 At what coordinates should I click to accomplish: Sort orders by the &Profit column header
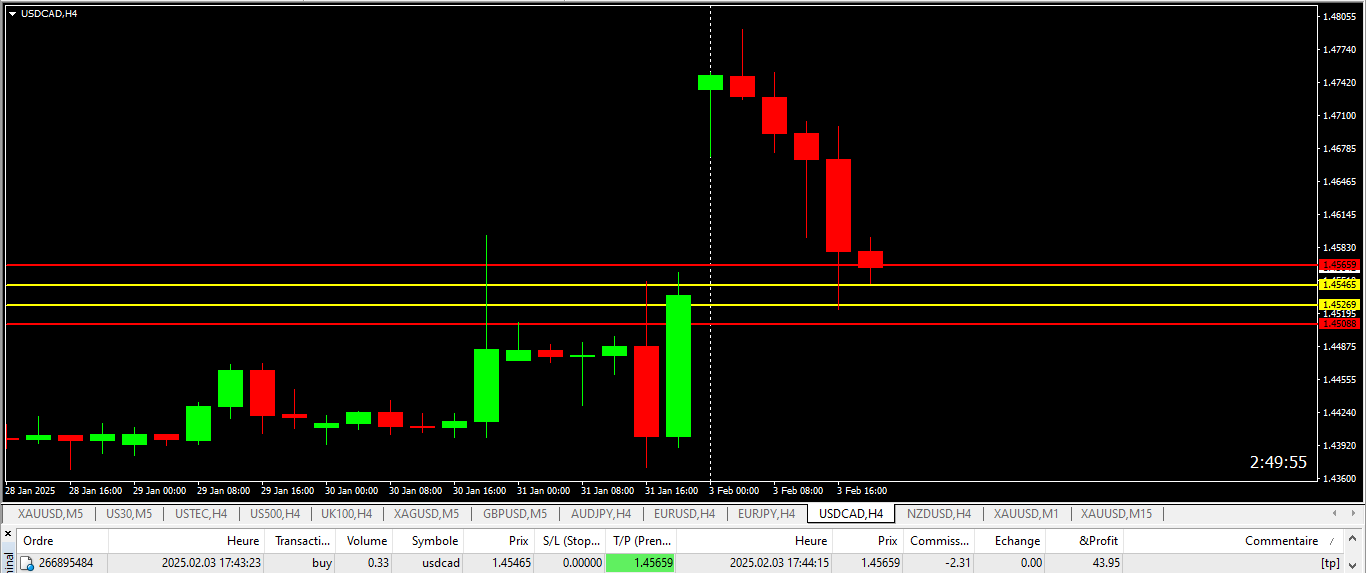(1098, 541)
